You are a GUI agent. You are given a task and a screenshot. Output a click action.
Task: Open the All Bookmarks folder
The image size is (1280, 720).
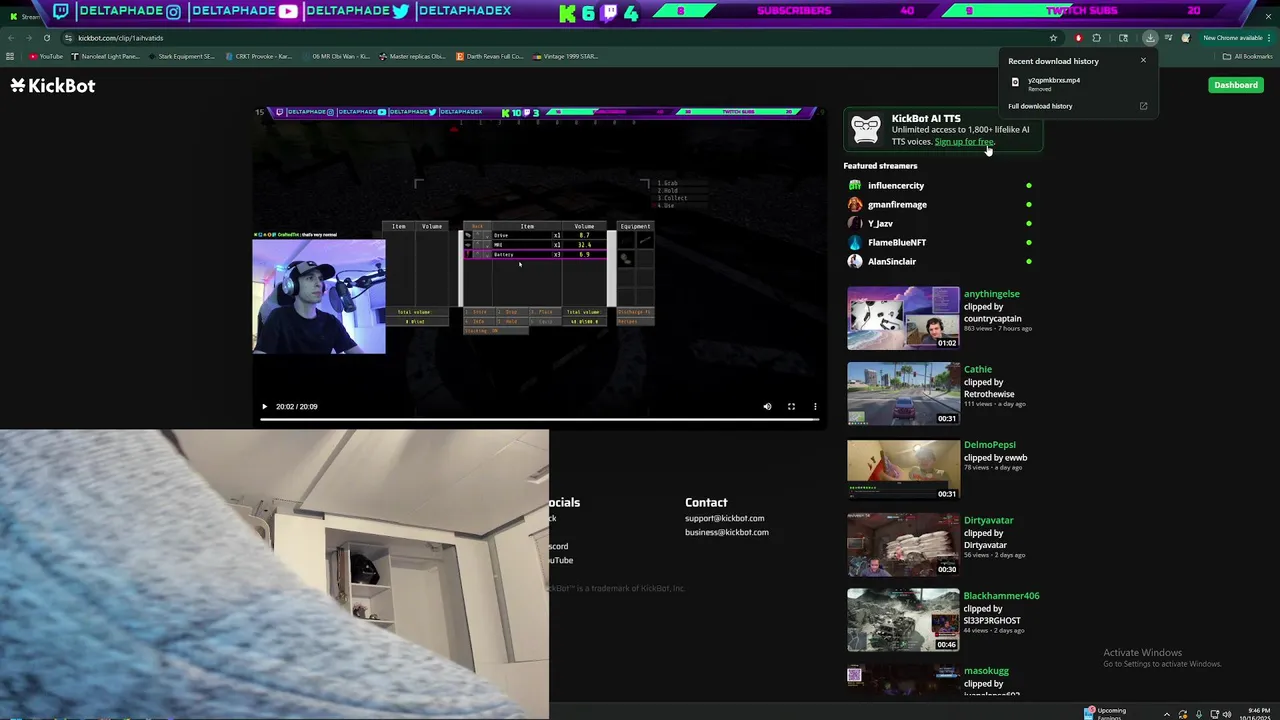[1248, 56]
